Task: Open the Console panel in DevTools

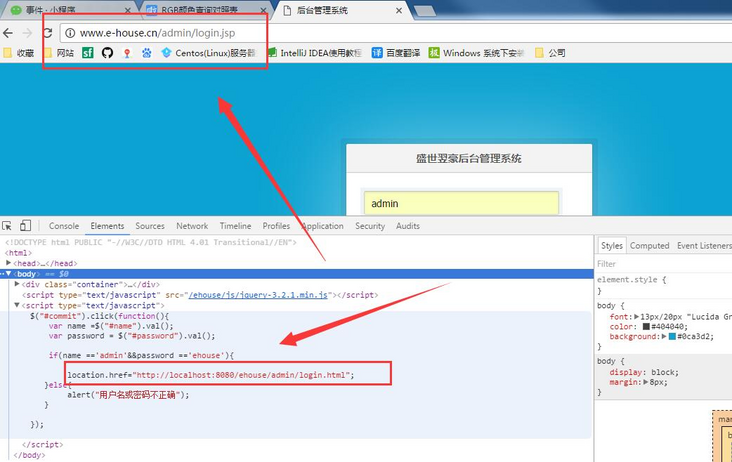Action: (x=64, y=226)
